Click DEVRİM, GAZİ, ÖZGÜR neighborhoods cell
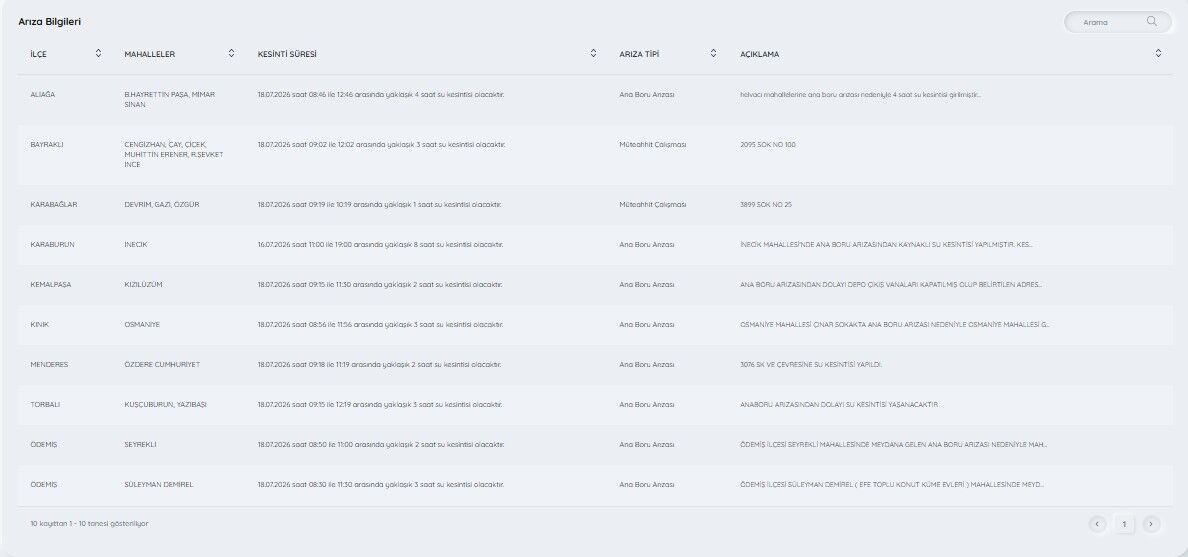 point(162,205)
